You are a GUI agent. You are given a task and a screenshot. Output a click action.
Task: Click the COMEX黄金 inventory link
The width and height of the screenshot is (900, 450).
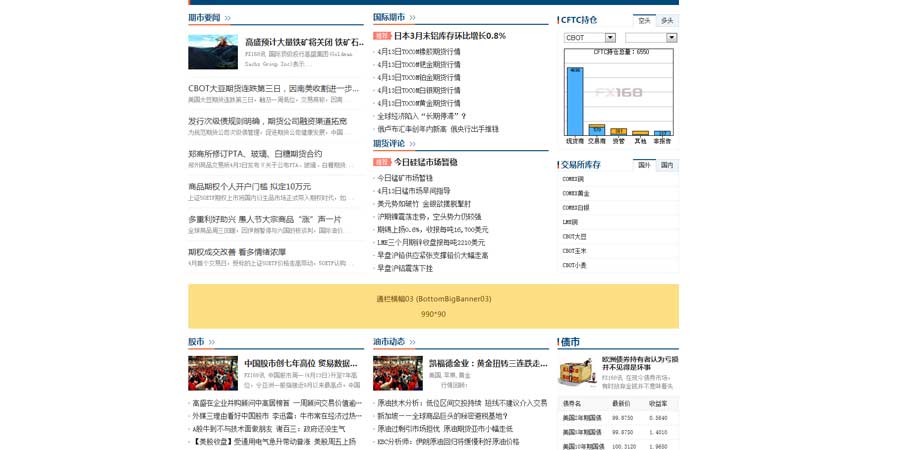click(576, 193)
